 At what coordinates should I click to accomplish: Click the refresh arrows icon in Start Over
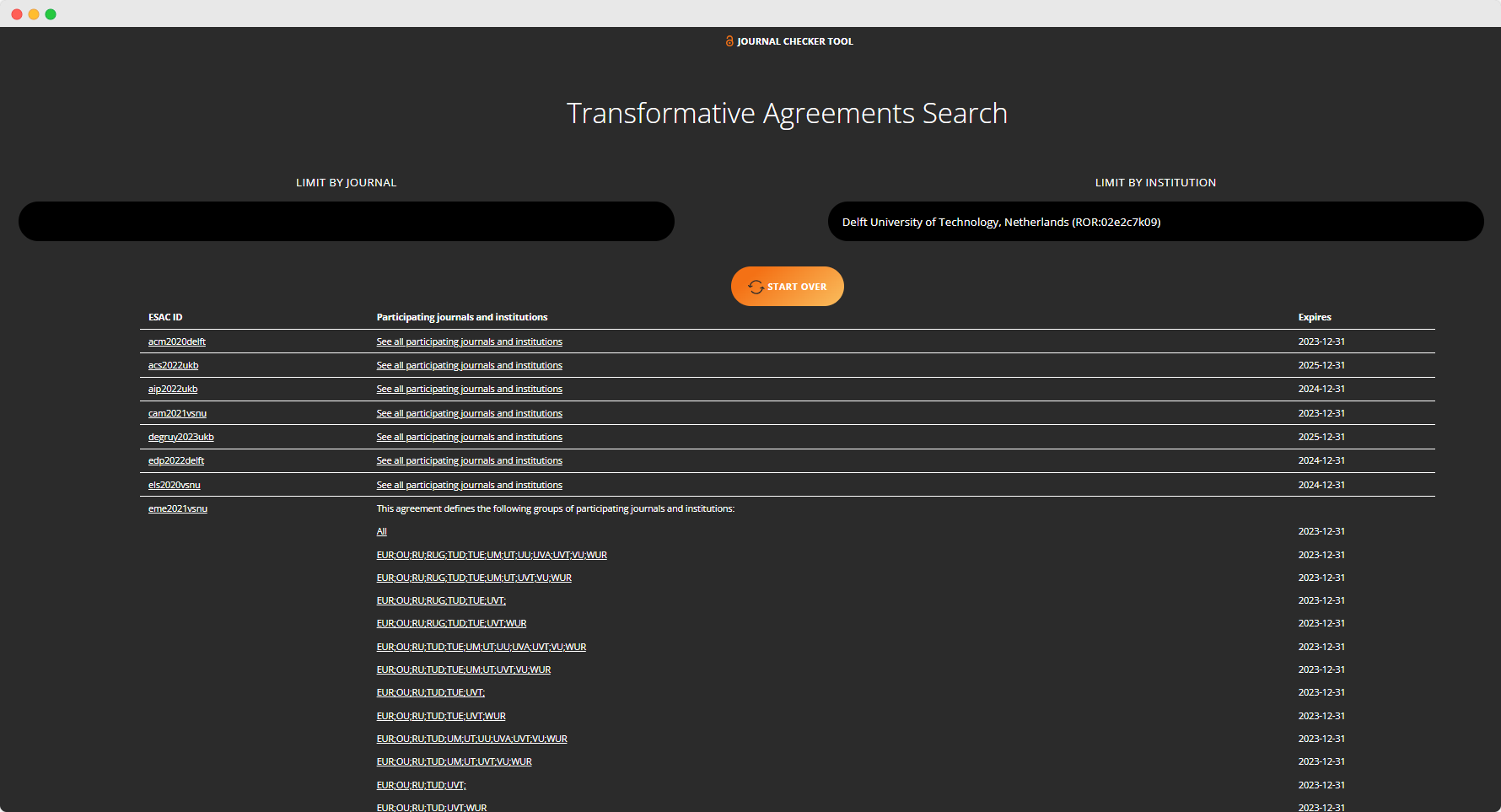[x=756, y=287]
